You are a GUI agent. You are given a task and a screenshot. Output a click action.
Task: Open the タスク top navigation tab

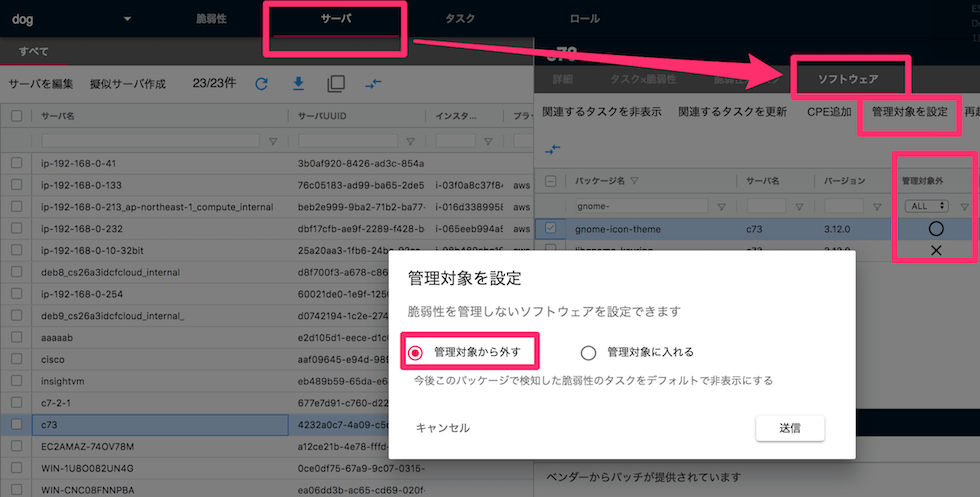coord(460,19)
